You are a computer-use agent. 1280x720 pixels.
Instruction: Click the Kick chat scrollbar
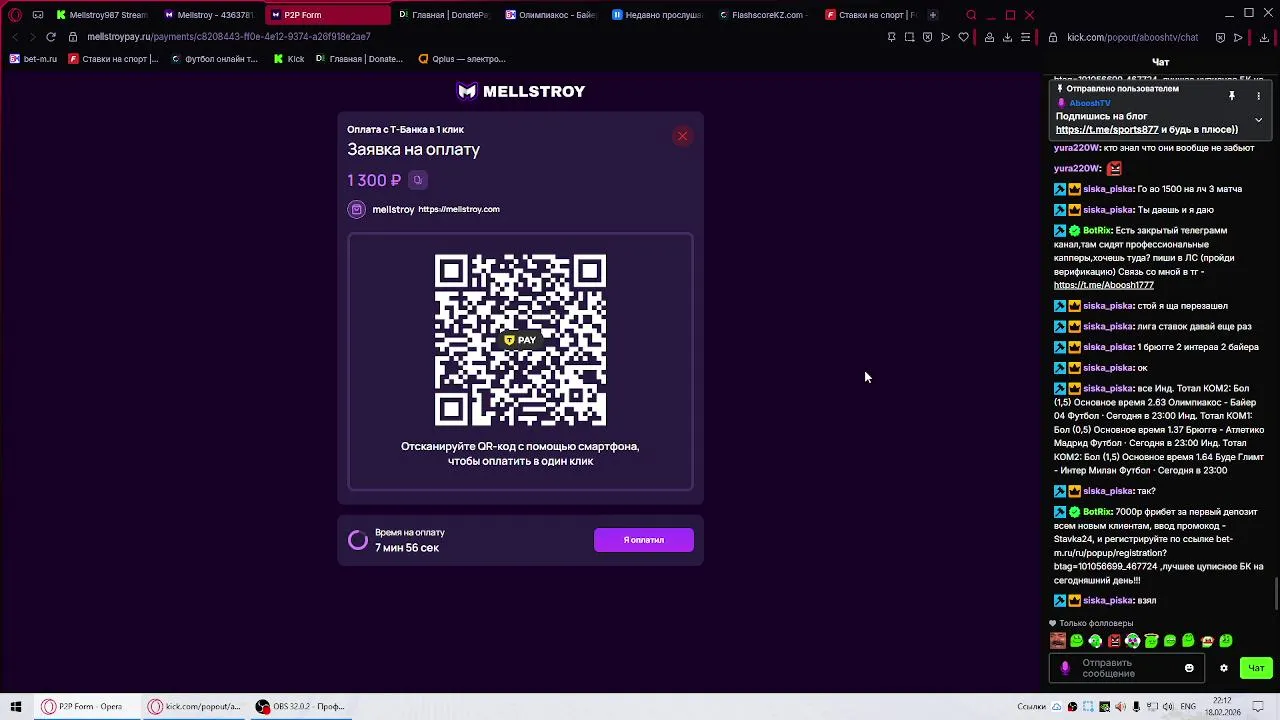coord(1276,592)
